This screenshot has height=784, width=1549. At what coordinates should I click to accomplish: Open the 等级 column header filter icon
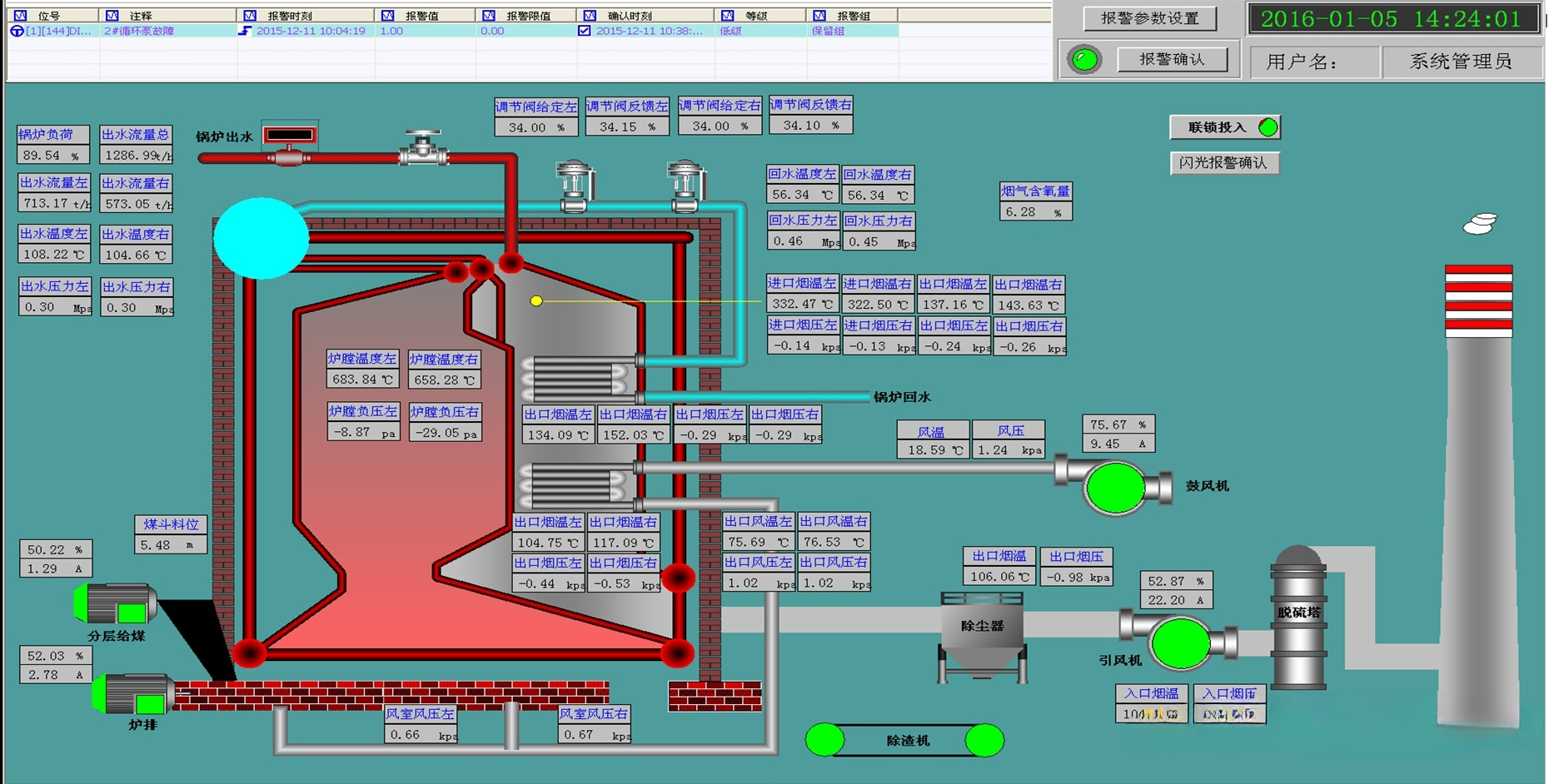[728, 15]
